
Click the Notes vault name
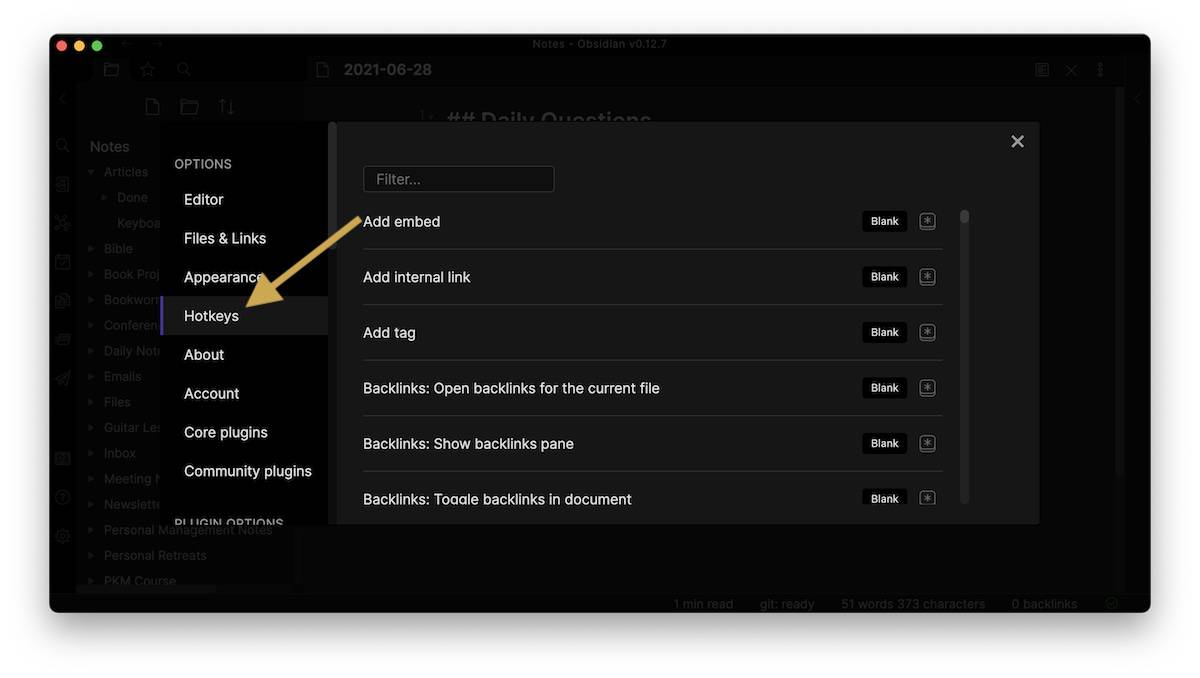coord(109,147)
